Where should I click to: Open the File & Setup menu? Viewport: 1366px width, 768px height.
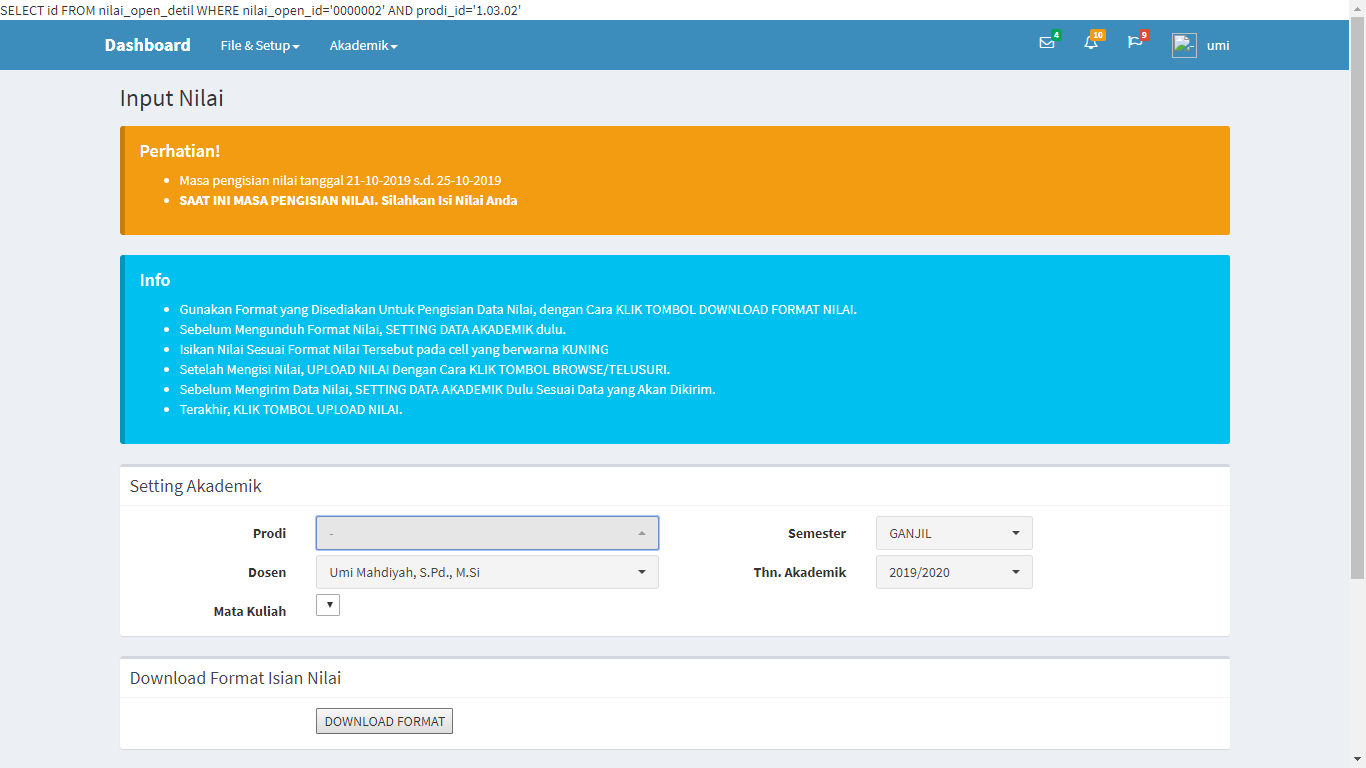pyautogui.click(x=259, y=45)
